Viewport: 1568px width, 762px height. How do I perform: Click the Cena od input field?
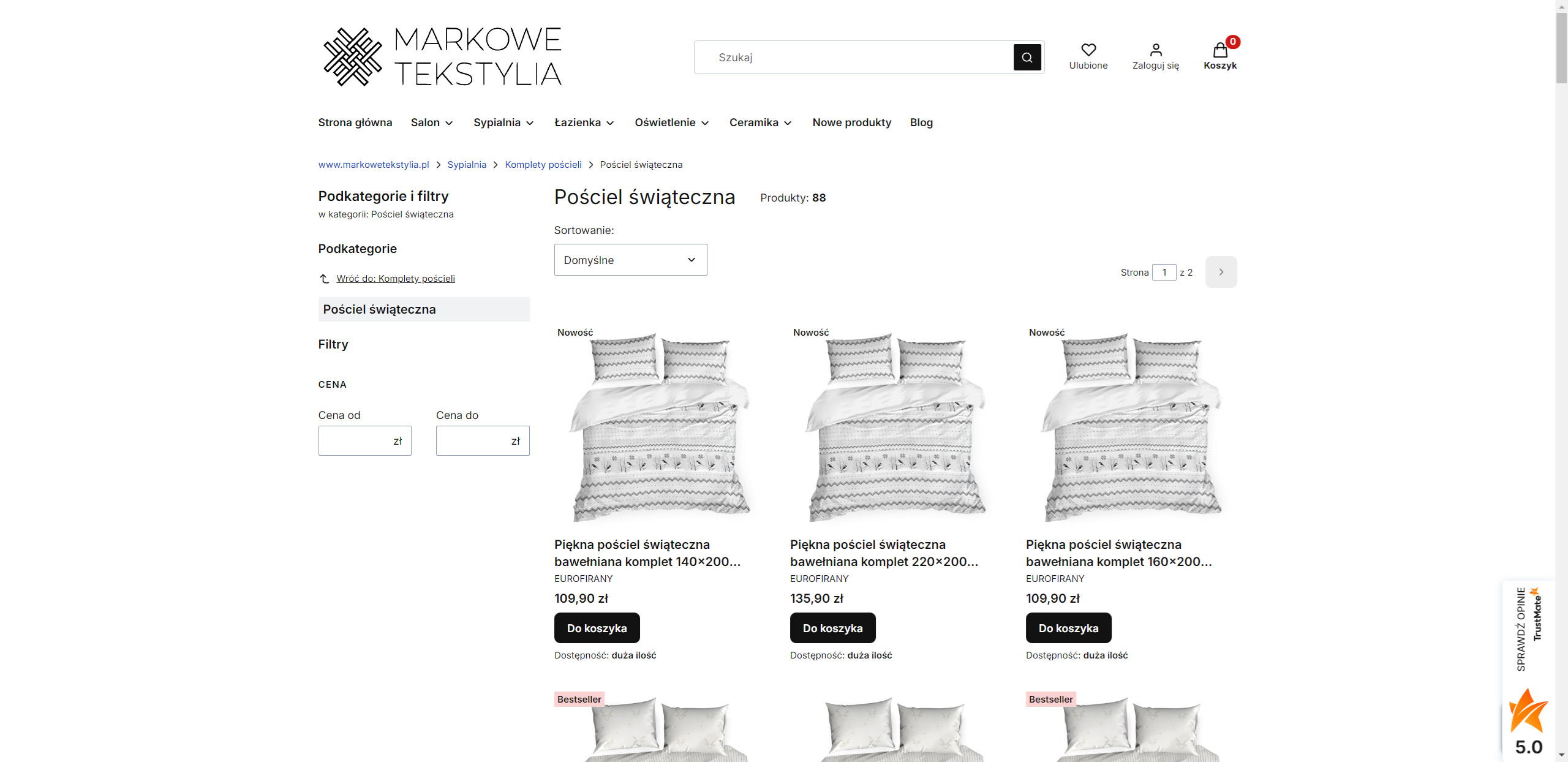click(x=364, y=441)
